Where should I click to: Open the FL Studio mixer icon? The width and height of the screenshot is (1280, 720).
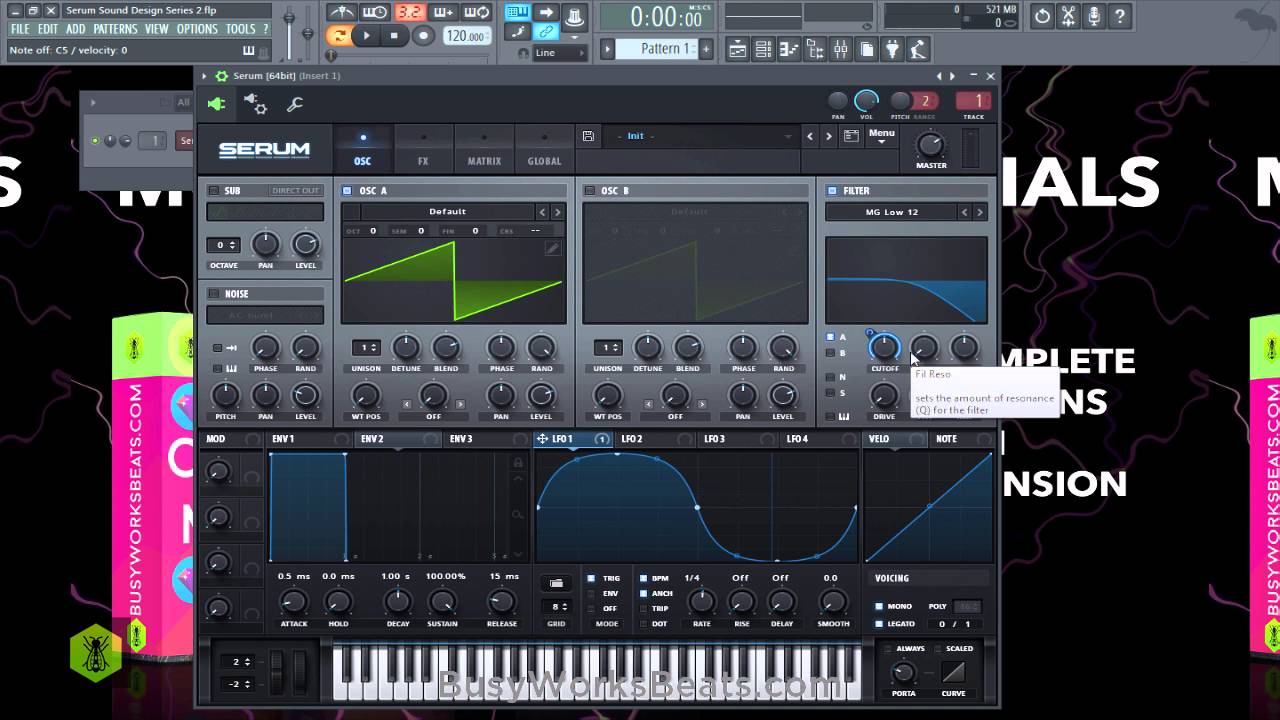tap(841, 48)
